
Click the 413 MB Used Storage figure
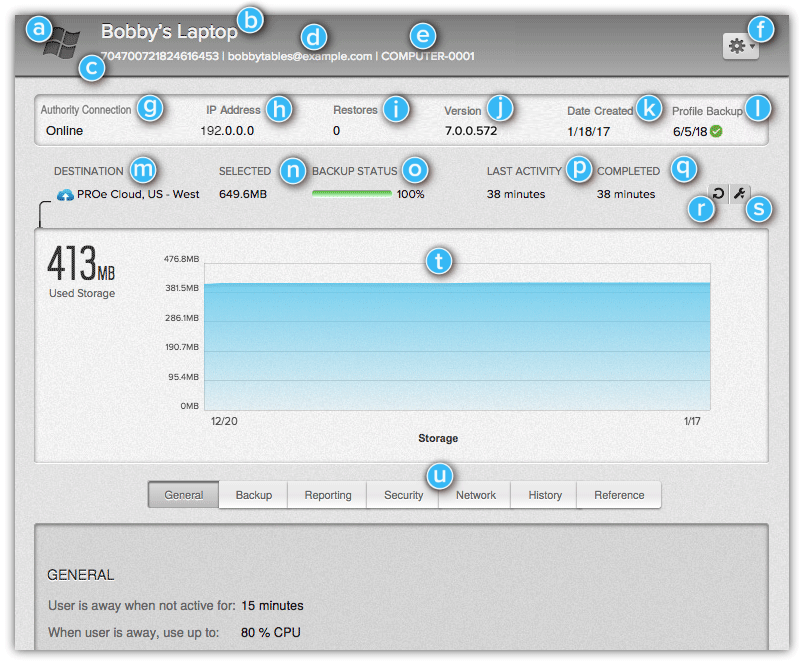pyautogui.click(x=83, y=265)
